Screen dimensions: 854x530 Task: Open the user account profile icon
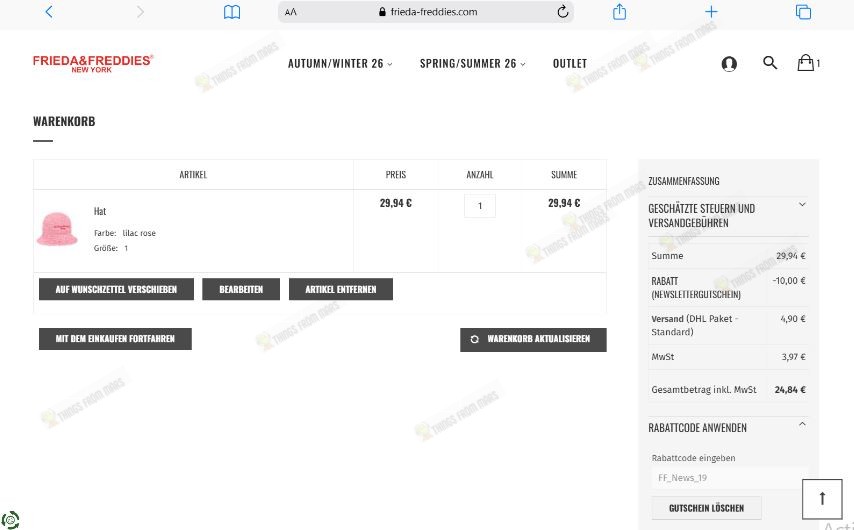pyautogui.click(x=729, y=64)
